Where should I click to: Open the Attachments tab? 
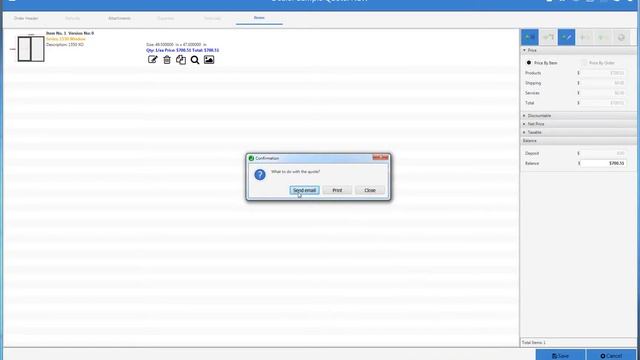[x=120, y=18]
